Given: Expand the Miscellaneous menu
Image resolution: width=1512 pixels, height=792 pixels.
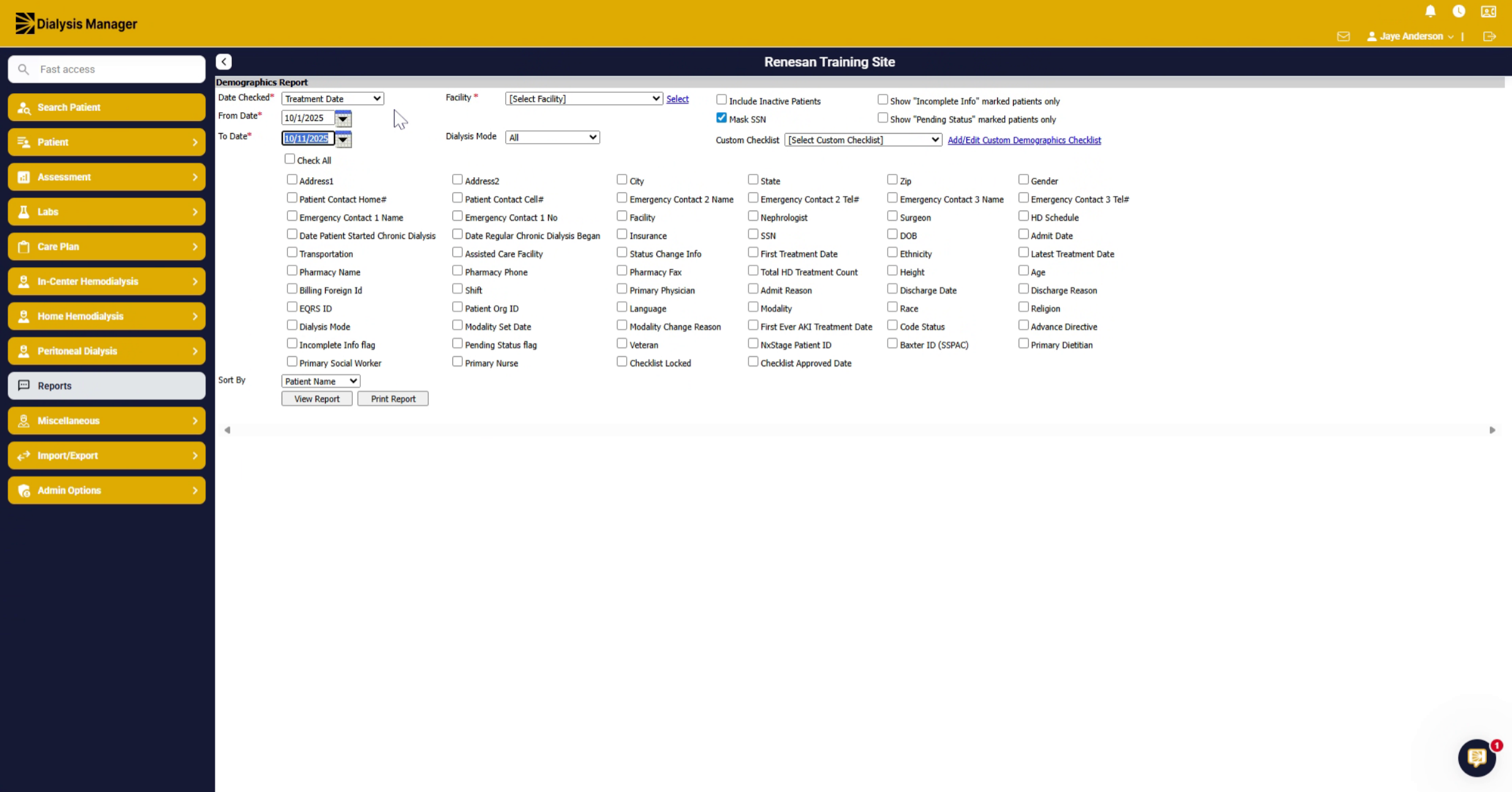Looking at the screenshot, I should tap(106, 421).
